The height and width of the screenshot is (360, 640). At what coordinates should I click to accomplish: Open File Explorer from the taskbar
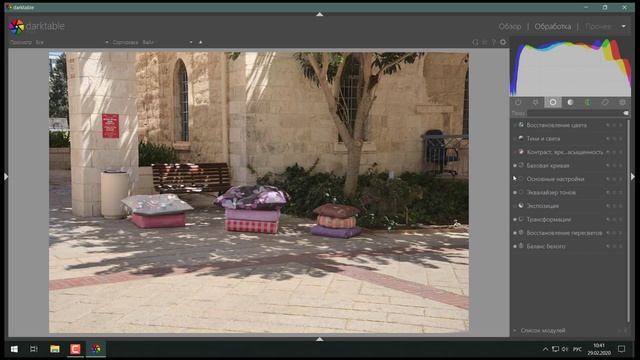tap(55, 349)
